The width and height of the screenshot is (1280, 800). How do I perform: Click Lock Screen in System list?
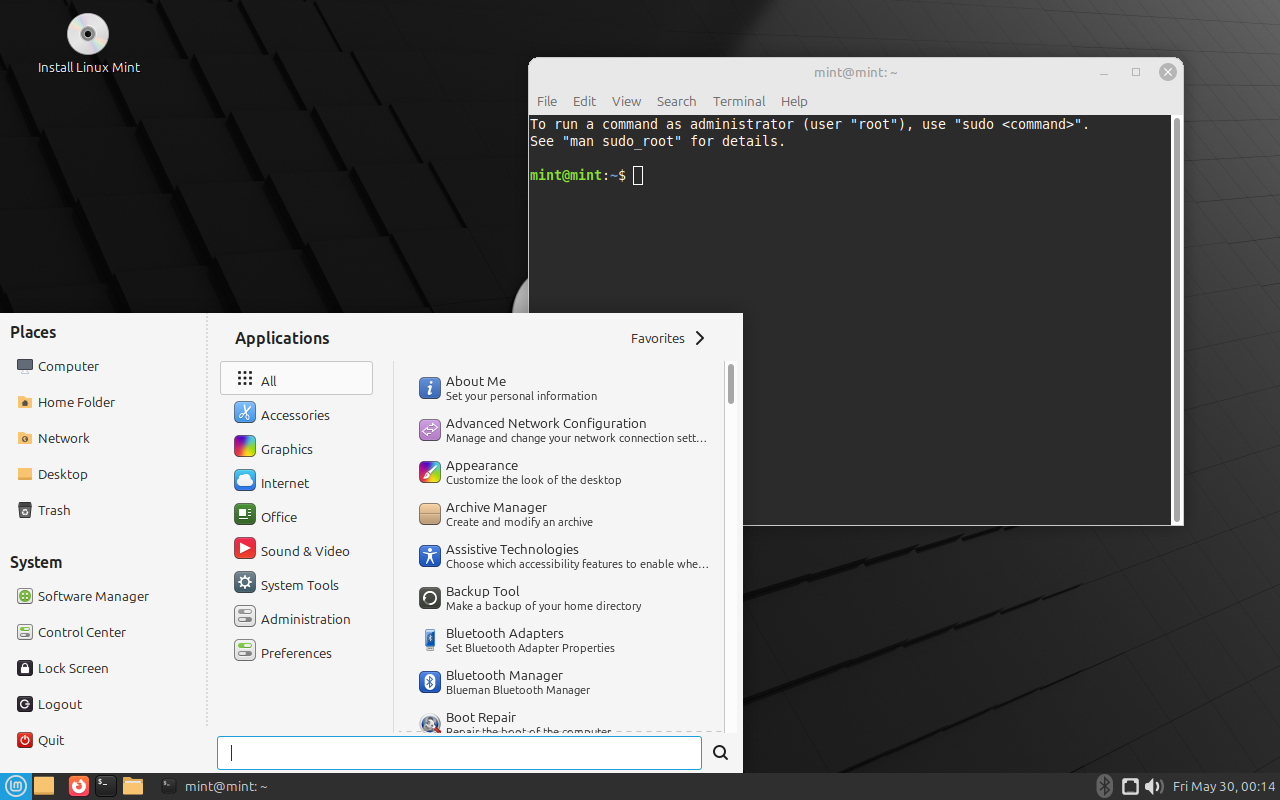click(x=63, y=668)
